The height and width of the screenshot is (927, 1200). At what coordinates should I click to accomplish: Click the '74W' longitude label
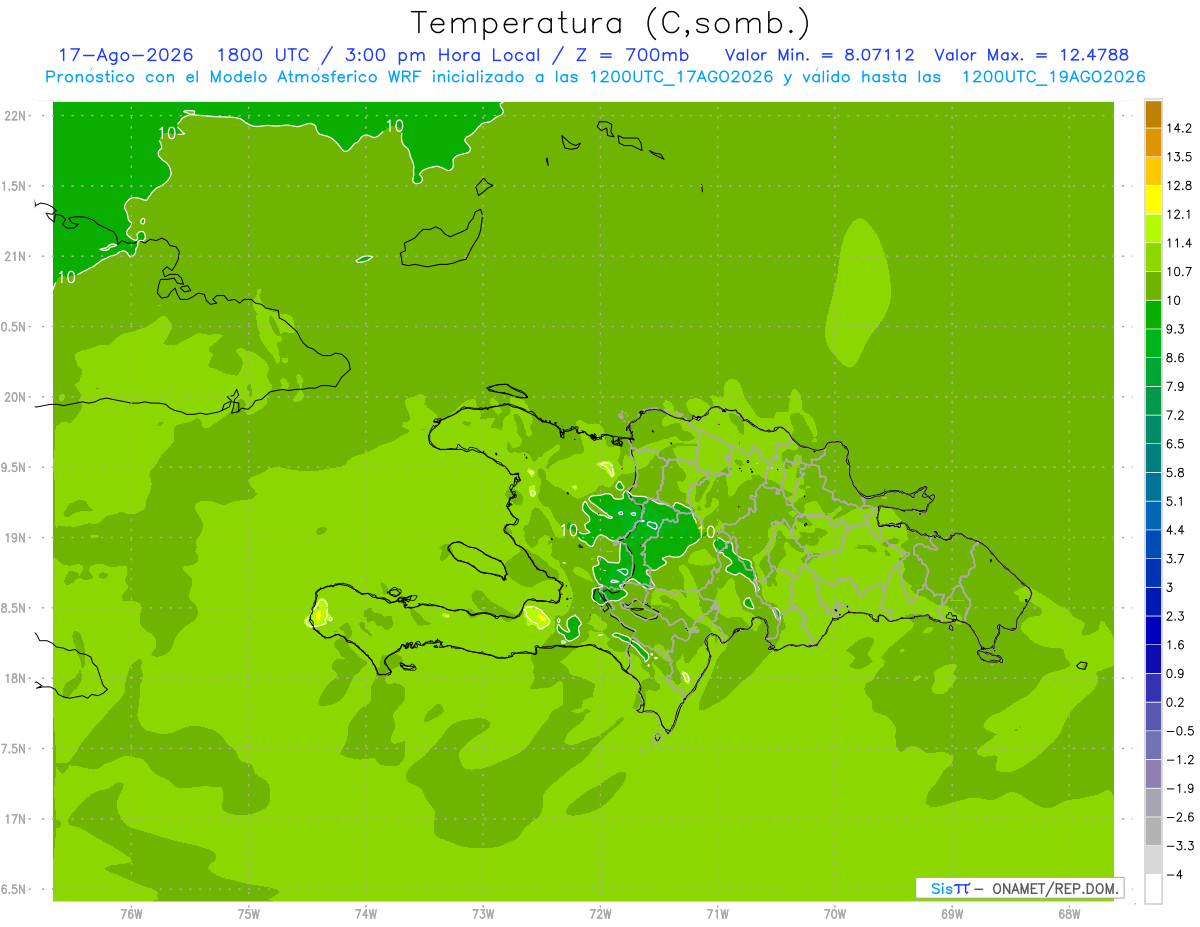click(x=365, y=913)
